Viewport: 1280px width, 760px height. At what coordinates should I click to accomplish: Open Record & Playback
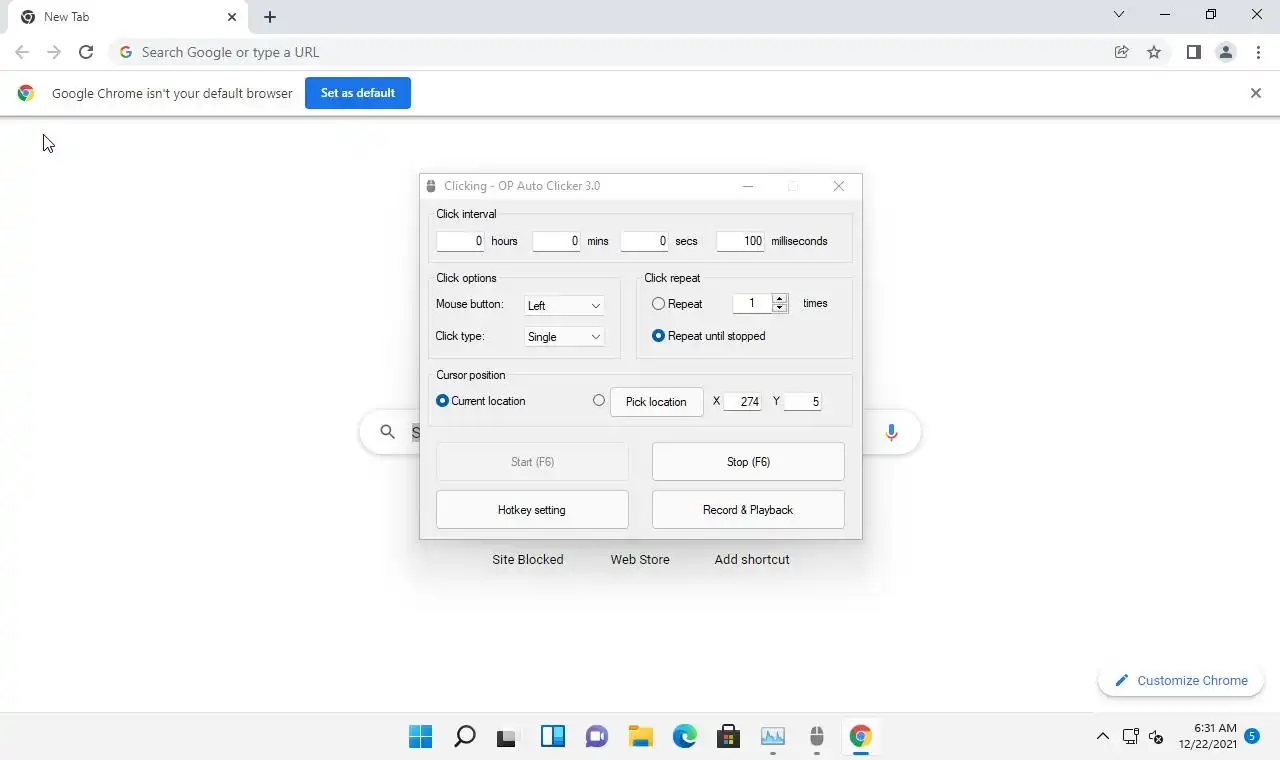pyautogui.click(x=748, y=510)
